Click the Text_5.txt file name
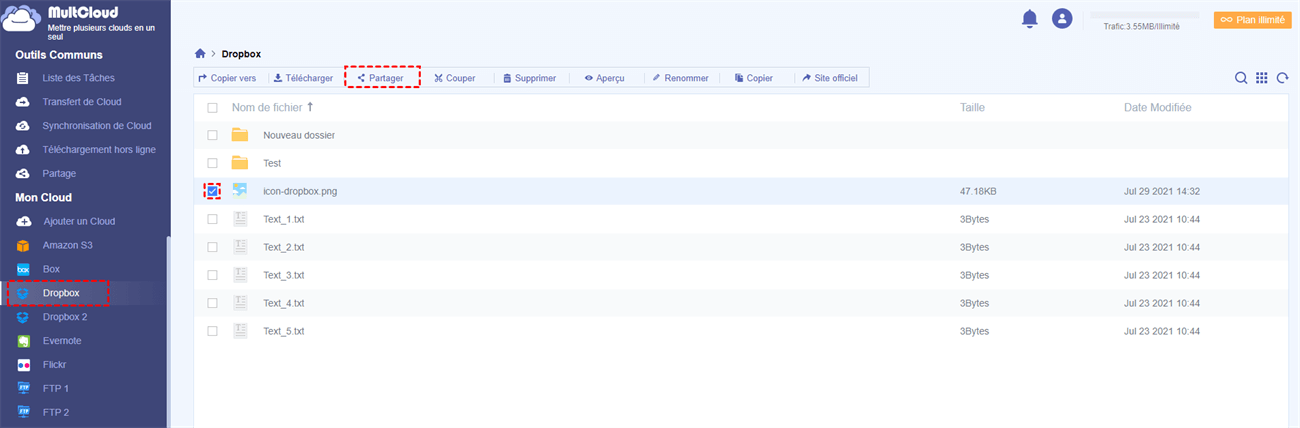Viewport: 1300px width, 428px height. coord(284,331)
